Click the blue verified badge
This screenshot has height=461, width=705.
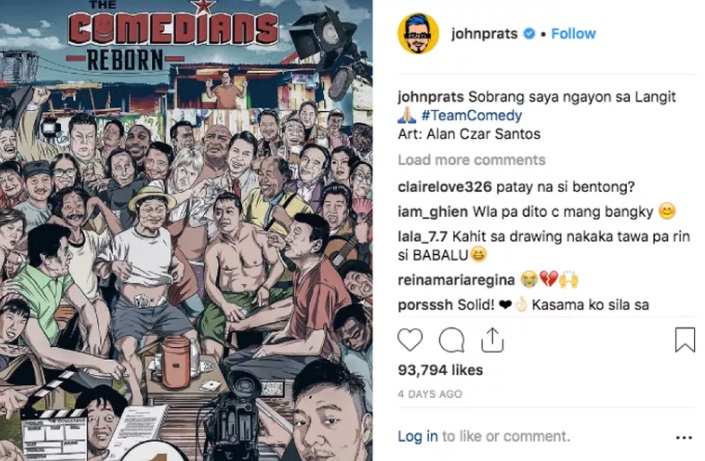[530, 34]
